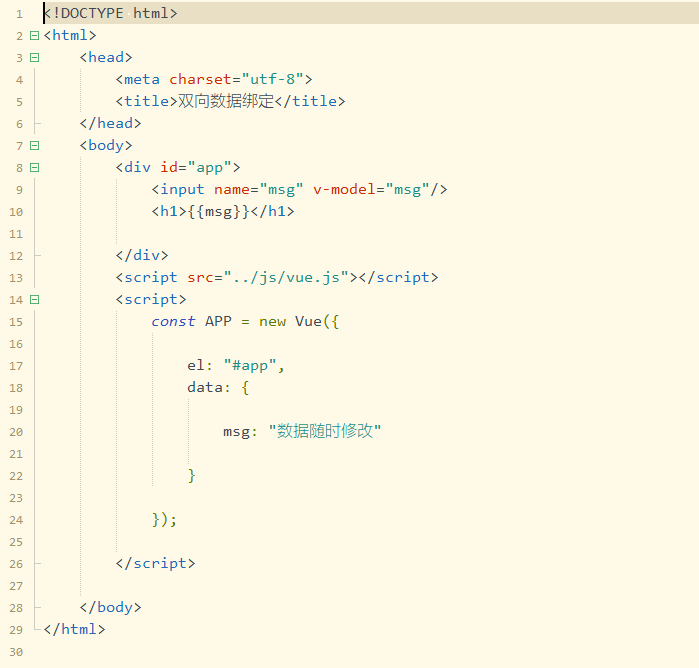Image resolution: width=699 pixels, height=668 pixels.
Task: Click the data: { line
Action: pyautogui.click(x=218, y=388)
